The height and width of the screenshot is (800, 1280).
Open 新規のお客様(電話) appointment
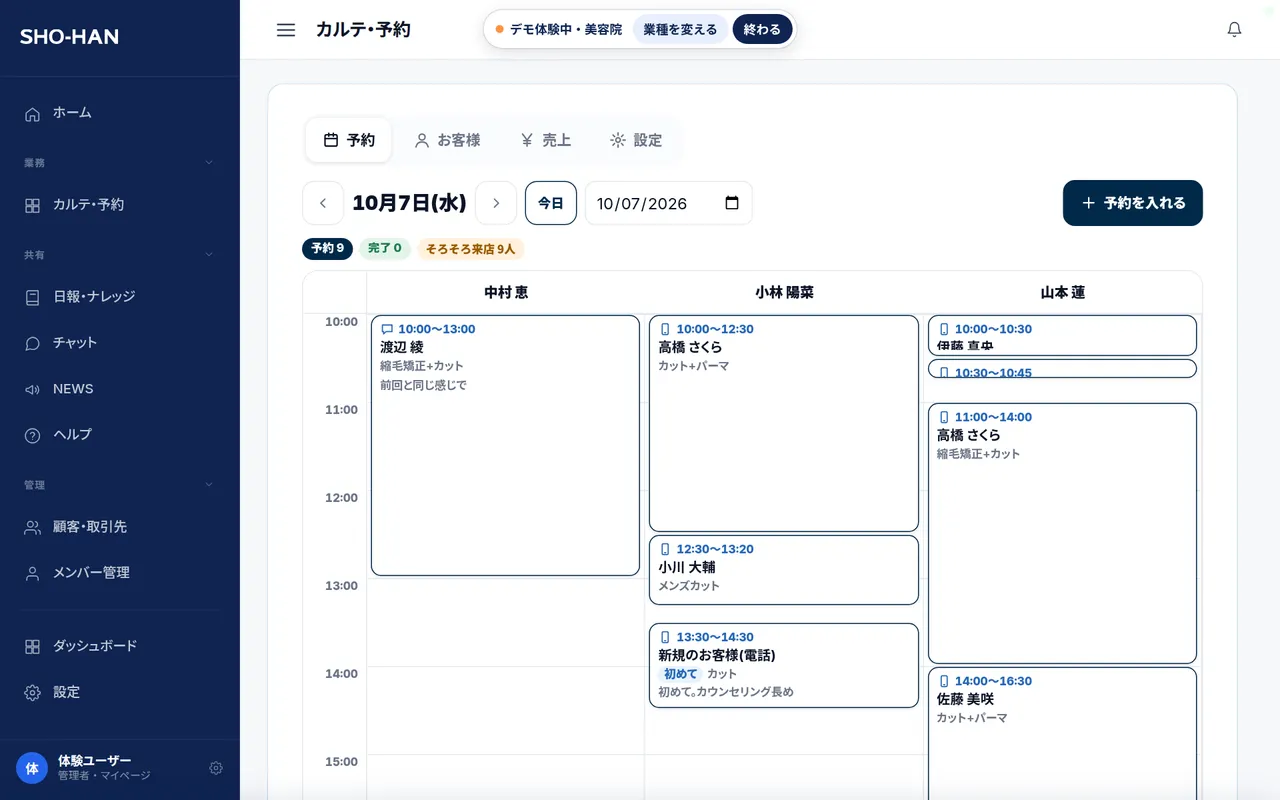(784, 666)
